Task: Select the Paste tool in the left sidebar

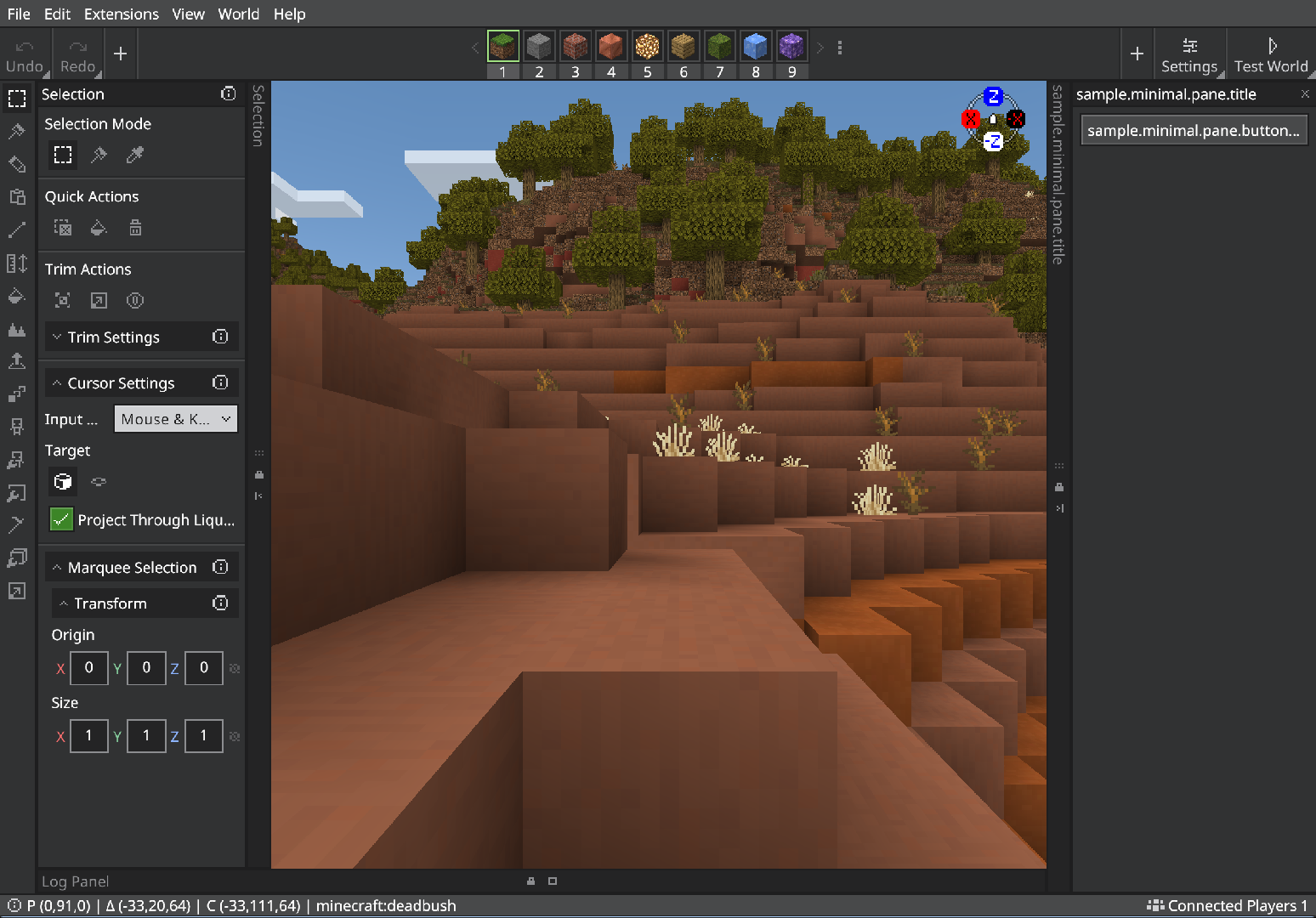Action: point(17,197)
